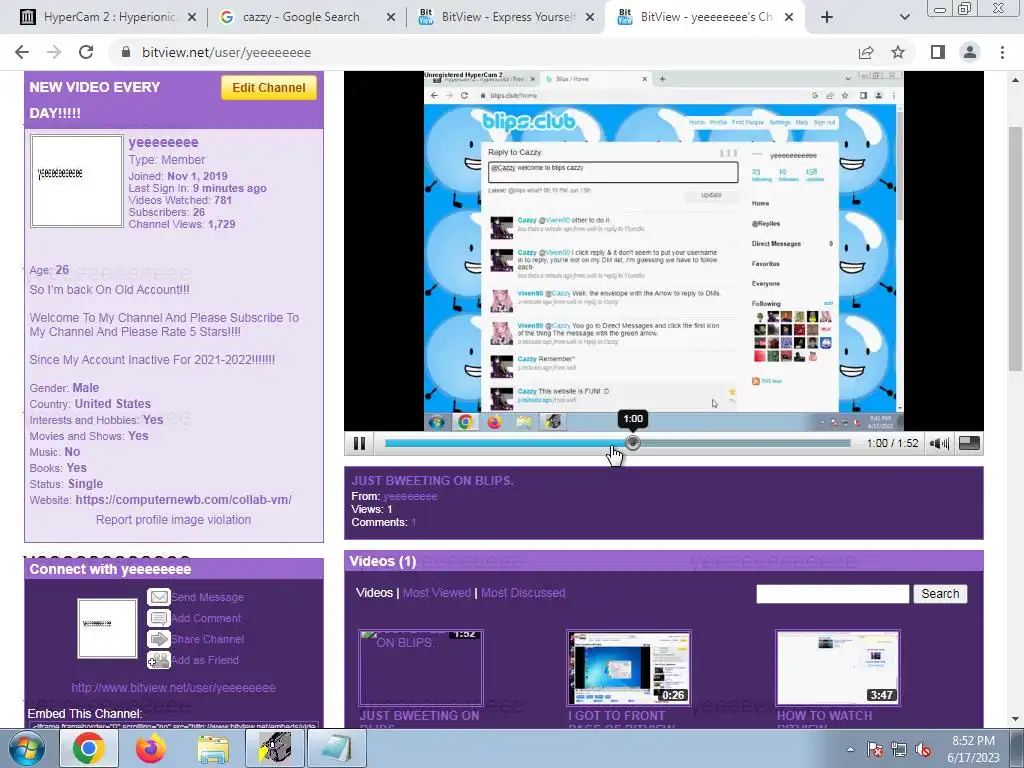Click the muted speaker tray icon

click(x=923, y=749)
